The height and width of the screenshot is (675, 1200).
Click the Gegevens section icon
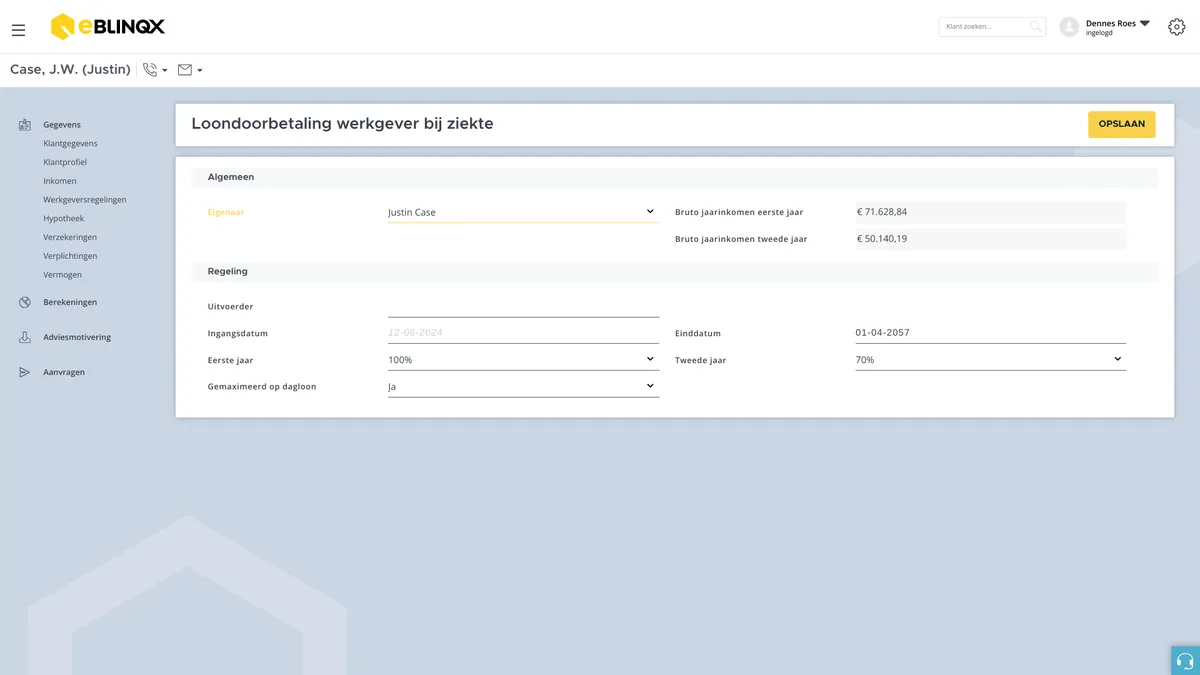25,125
